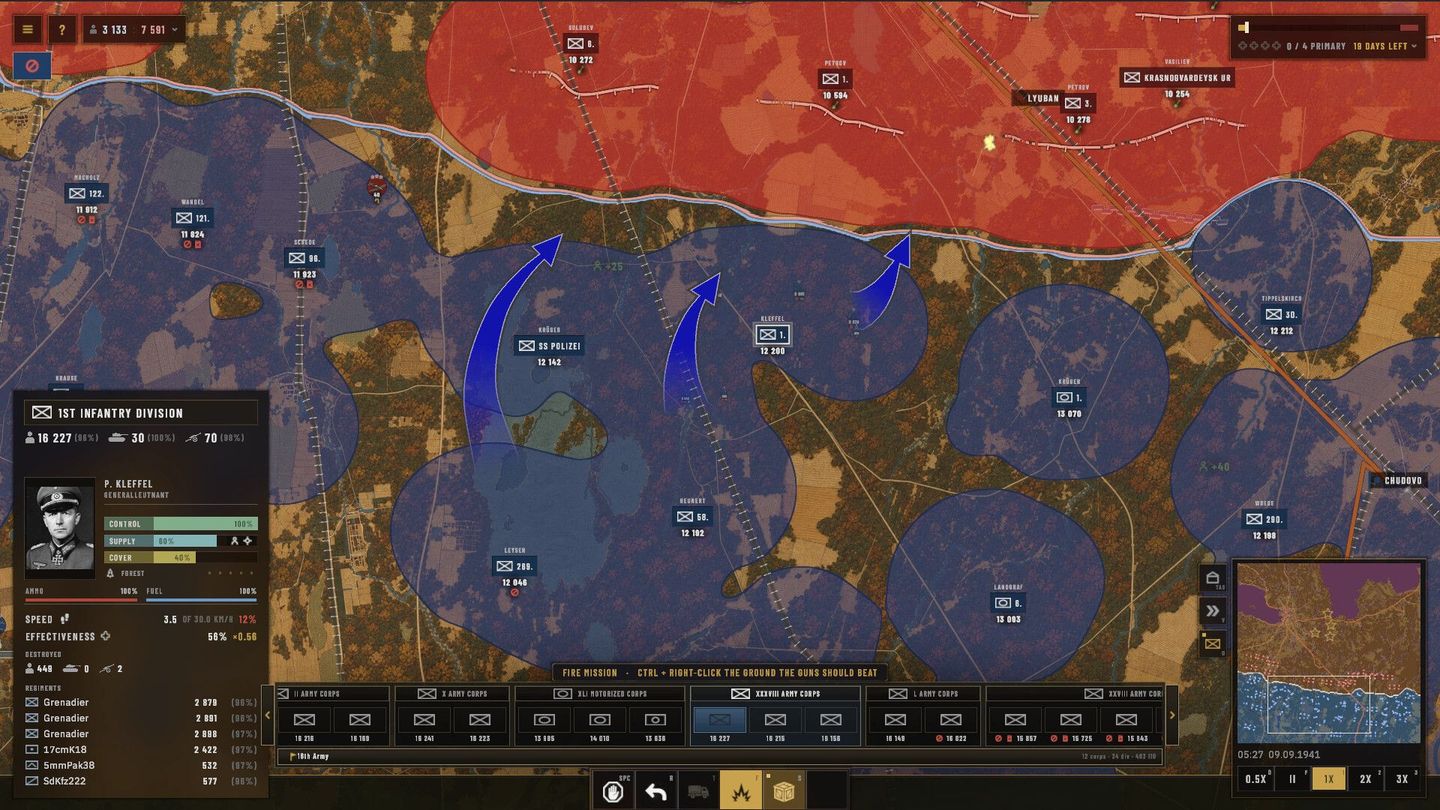Click the Effectiveness plus icon
Screen dimensions: 1440x810
(x=105, y=636)
